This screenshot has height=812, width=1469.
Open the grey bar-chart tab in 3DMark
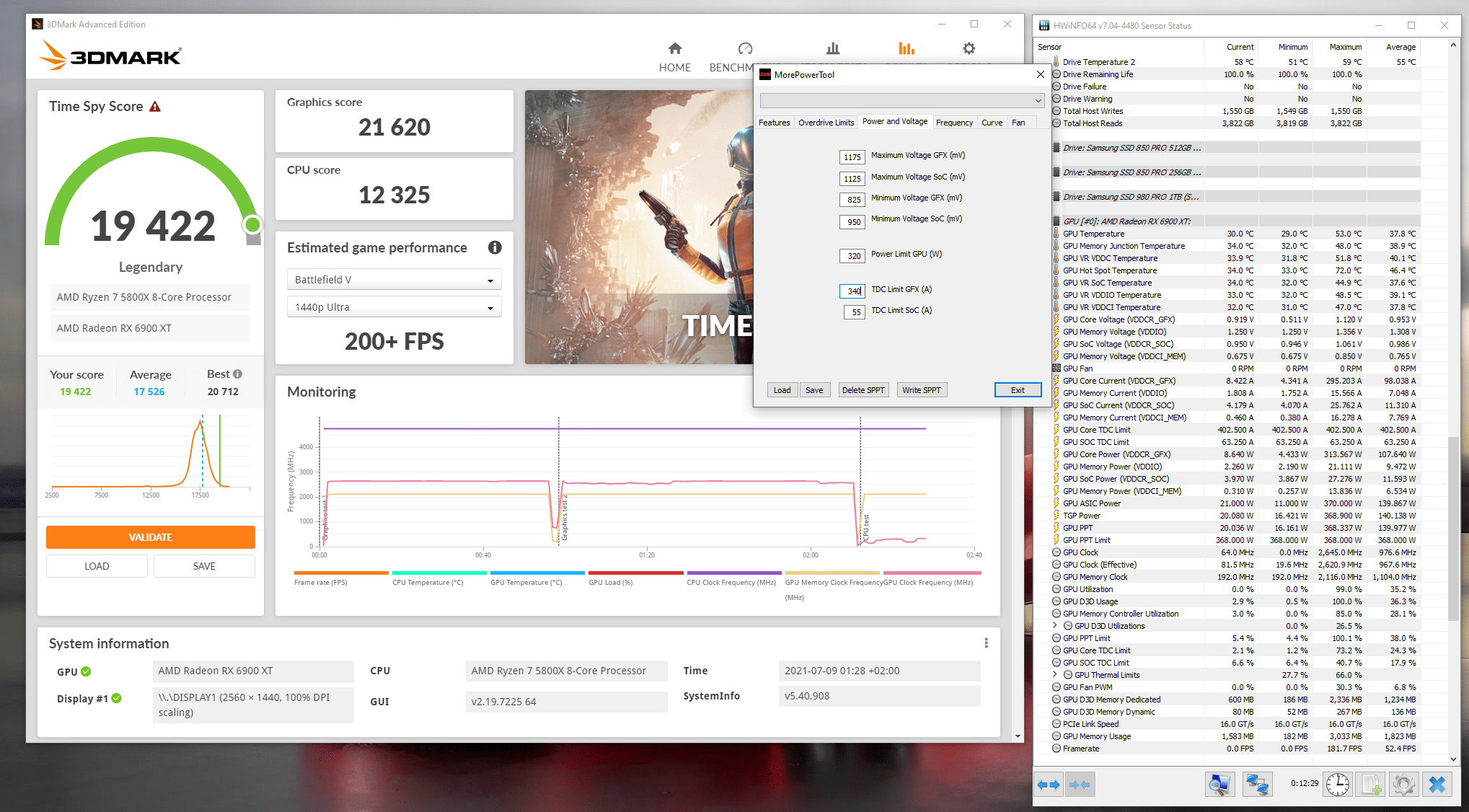click(x=833, y=48)
